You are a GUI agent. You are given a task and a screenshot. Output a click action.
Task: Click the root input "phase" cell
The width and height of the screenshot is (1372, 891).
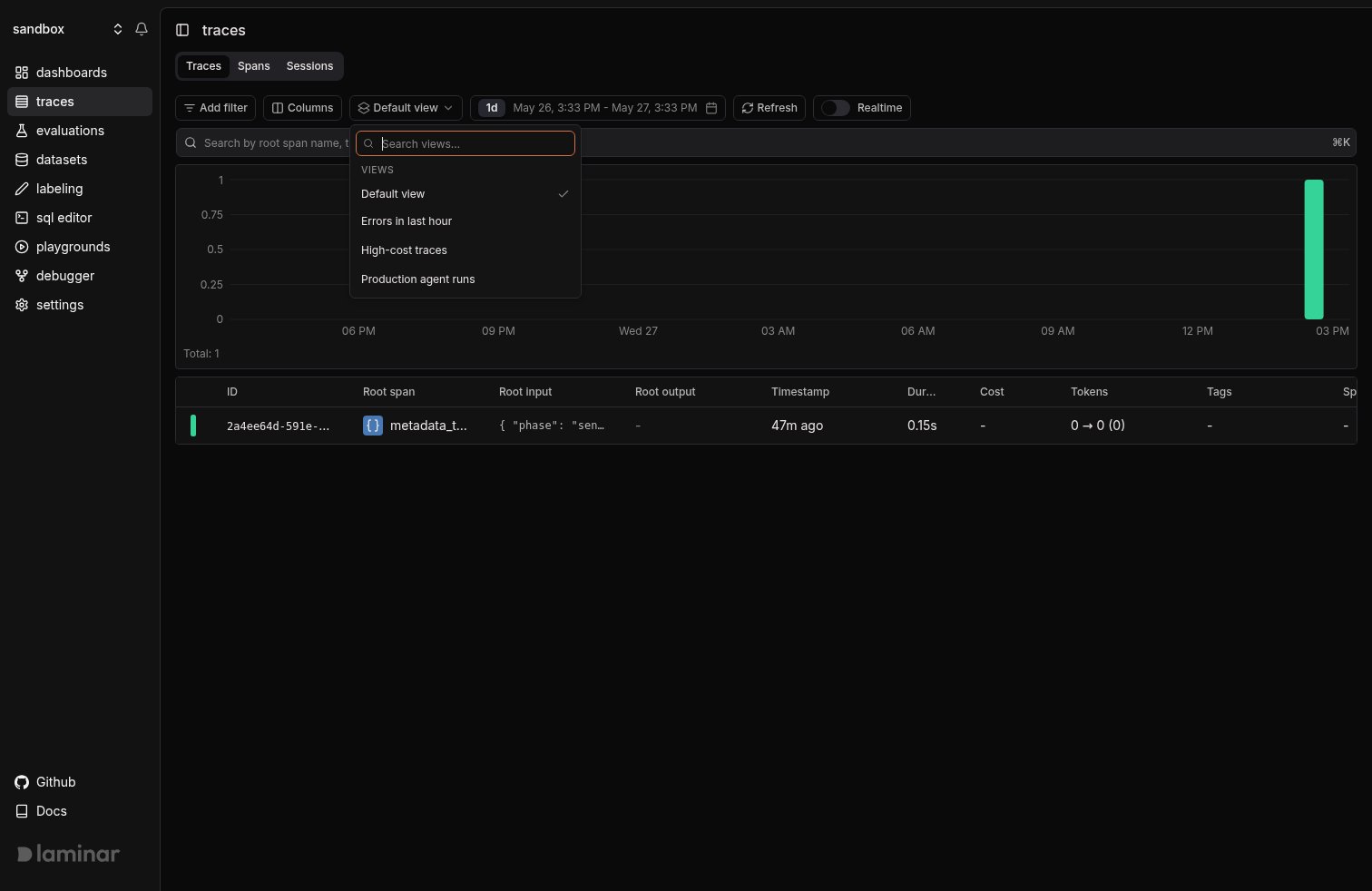pyautogui.click(x=552, y=426)
